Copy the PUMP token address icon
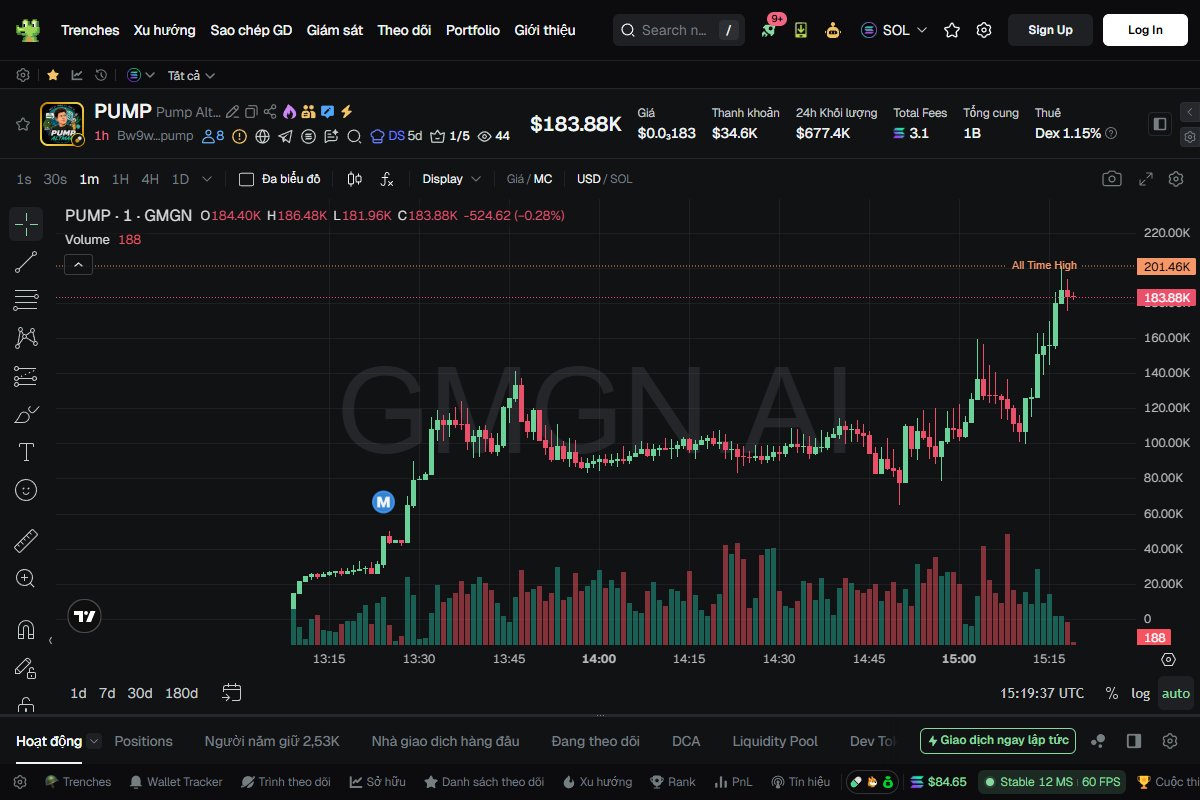The height and width of the screenshot is (800, 1200). tap(251, 112)
